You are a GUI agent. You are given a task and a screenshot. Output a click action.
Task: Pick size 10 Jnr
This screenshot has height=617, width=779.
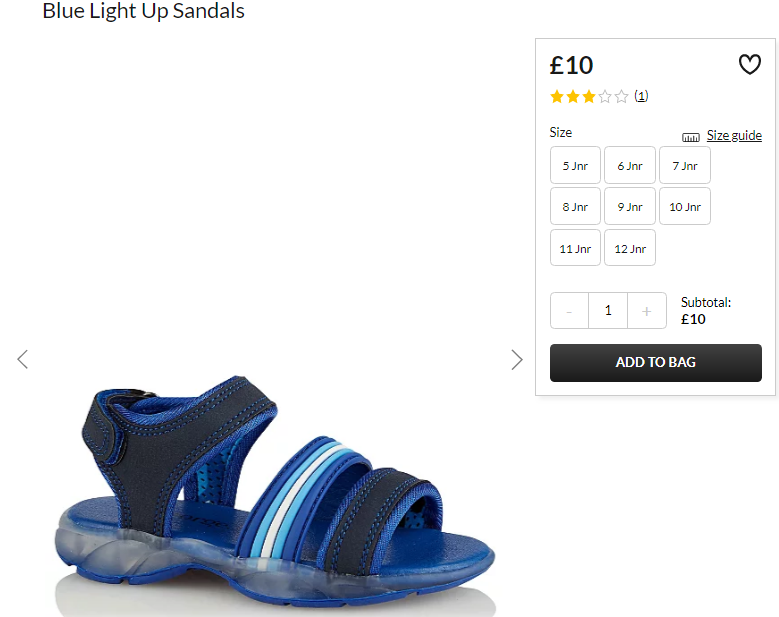tap(685, 206)
